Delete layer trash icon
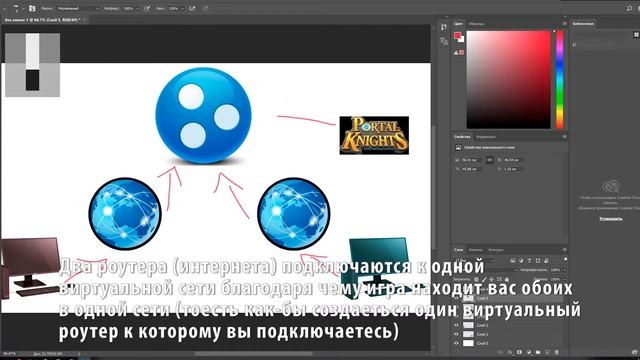 (557, 352)
